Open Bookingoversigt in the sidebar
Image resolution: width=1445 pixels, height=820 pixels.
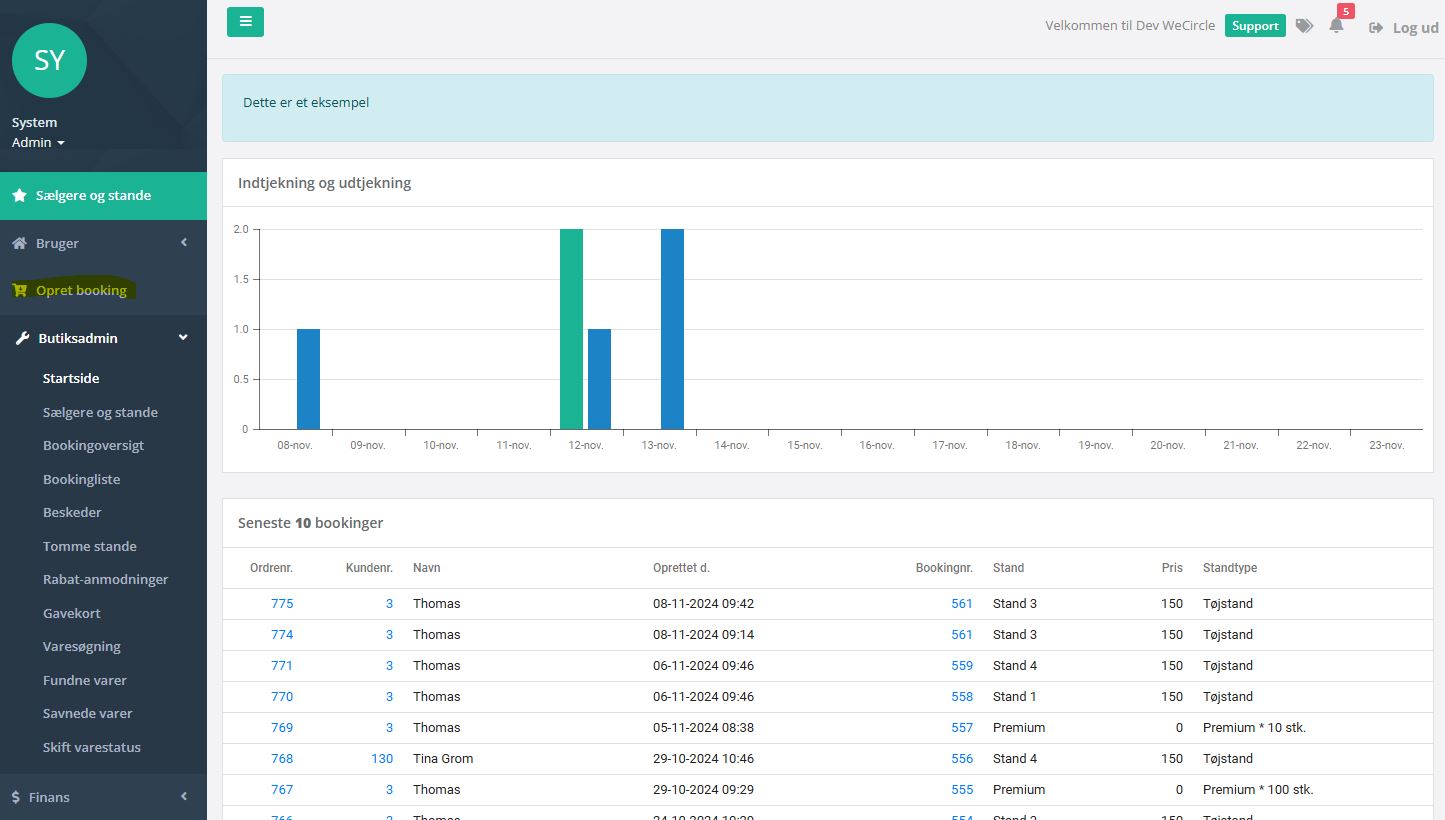coord(93,445)
